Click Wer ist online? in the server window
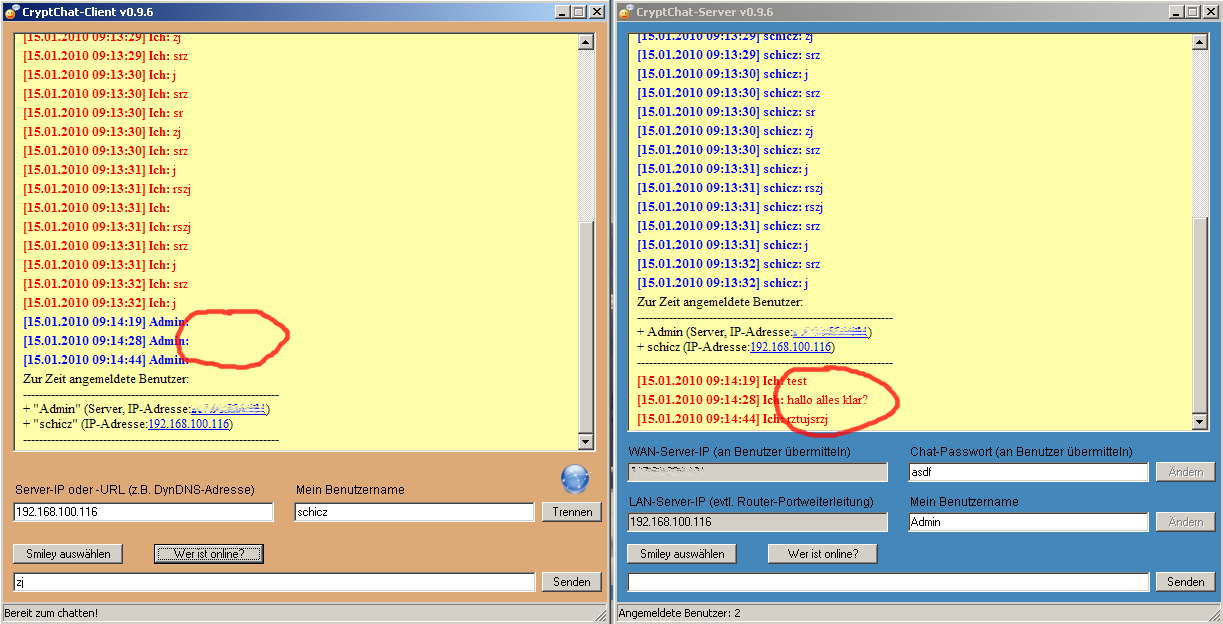Viewport: 1223px width, 624px height. tap(823, 553)
